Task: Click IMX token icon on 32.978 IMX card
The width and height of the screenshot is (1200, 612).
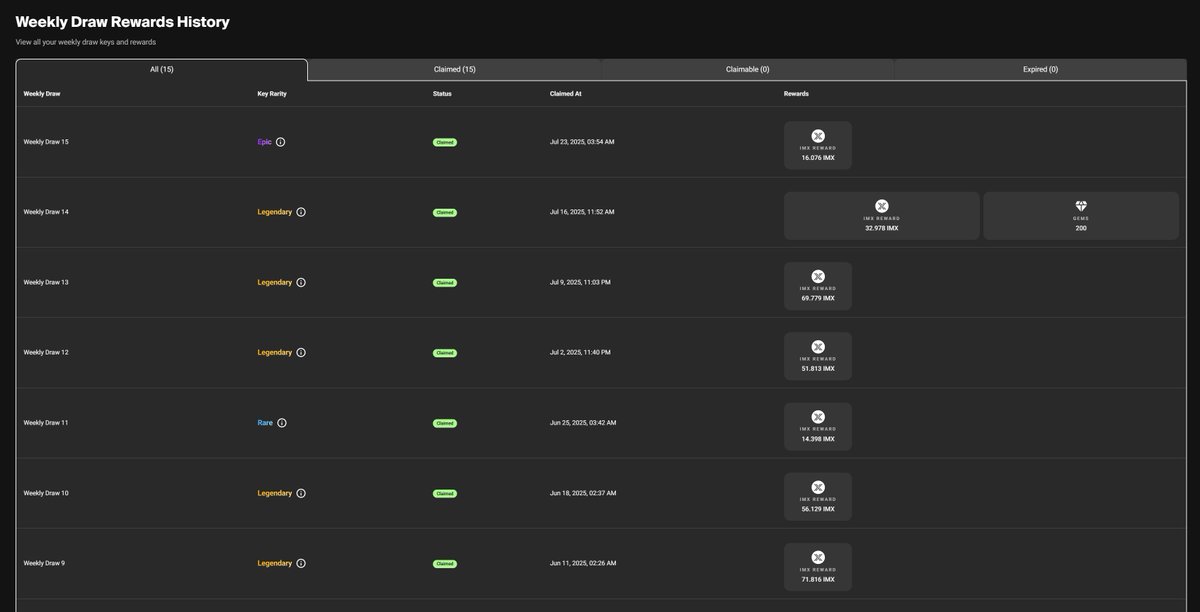Action: (x=882, y=206)
